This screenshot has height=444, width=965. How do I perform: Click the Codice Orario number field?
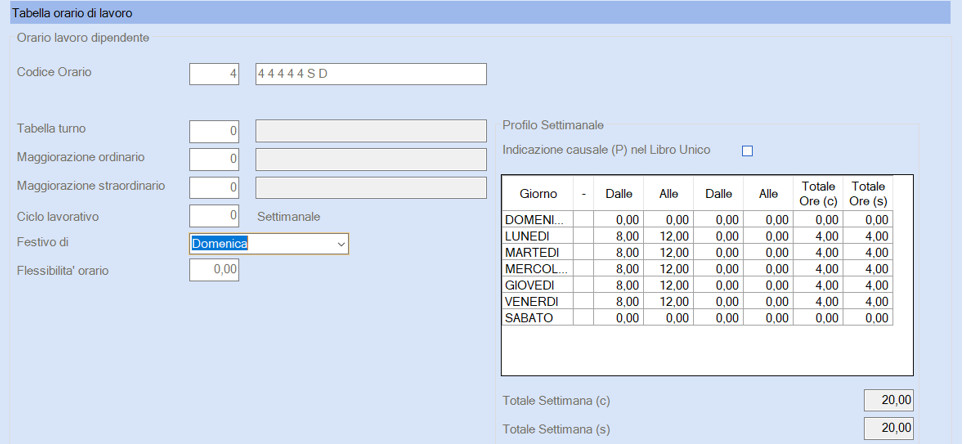(214, 74)
